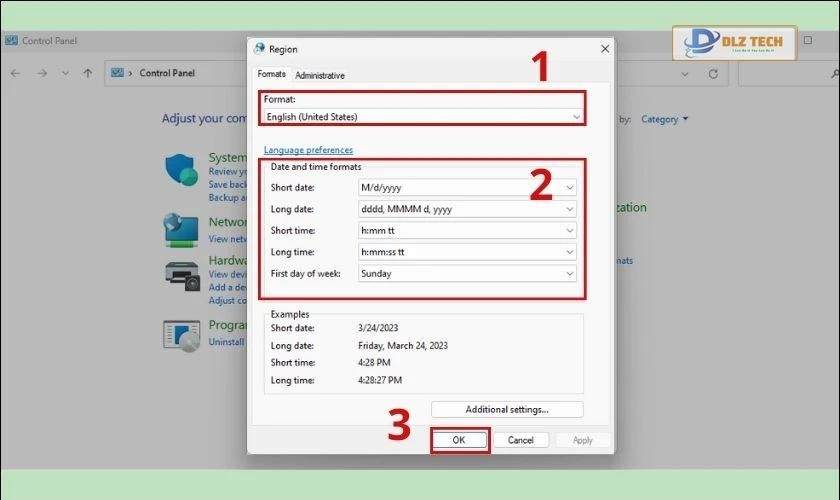Open the Hardware and Sound printer icon
Image resolution: width=840 pixels, height=500 pixels.
181,274
